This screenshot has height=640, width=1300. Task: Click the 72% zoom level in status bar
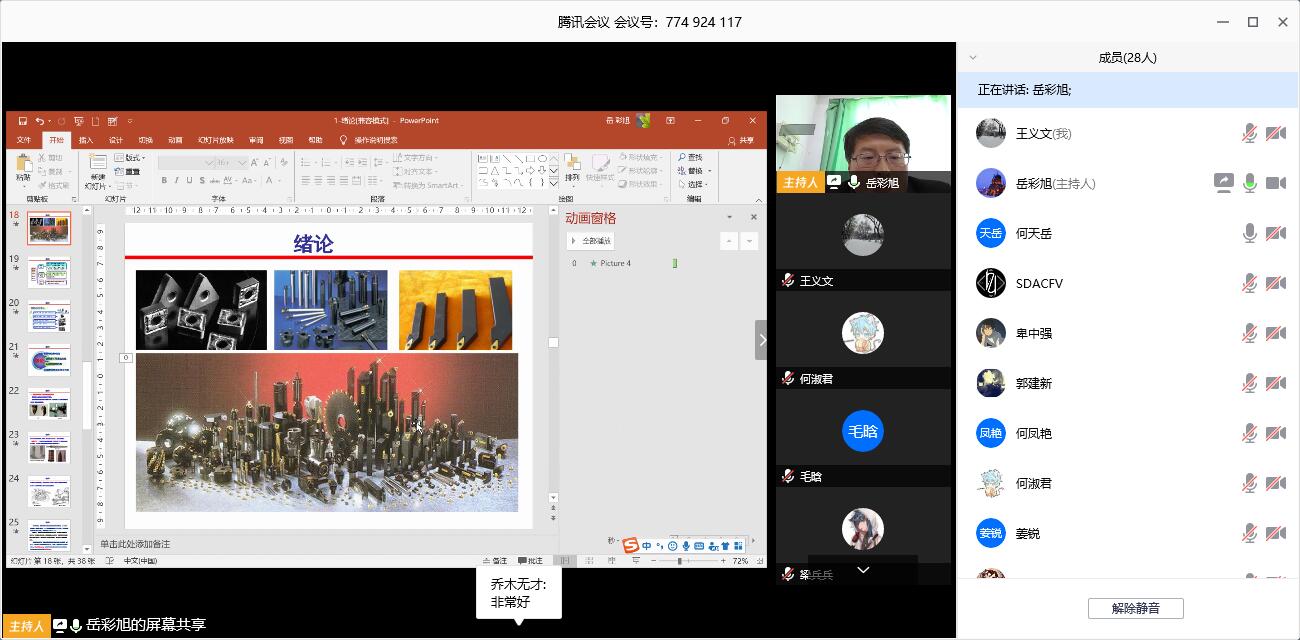click(x=740, y=561)
